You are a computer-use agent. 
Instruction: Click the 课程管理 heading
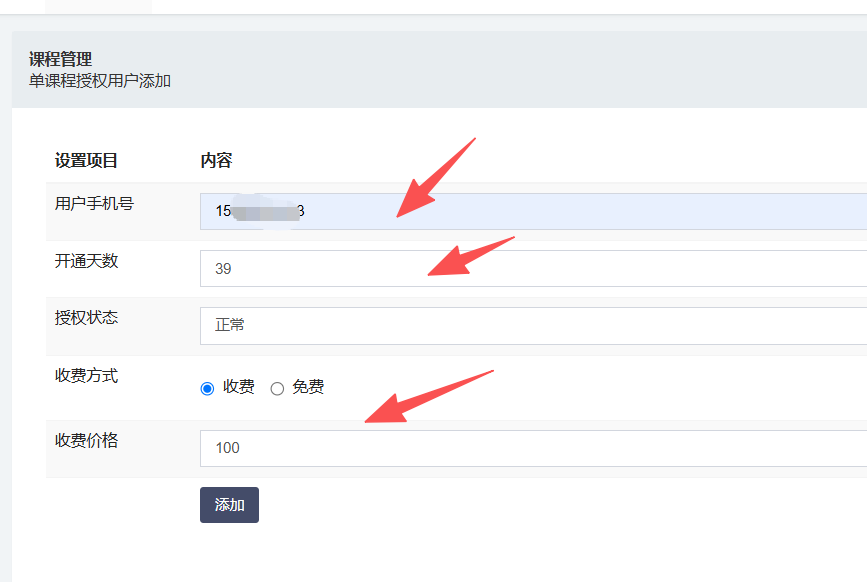pos(60,60)
